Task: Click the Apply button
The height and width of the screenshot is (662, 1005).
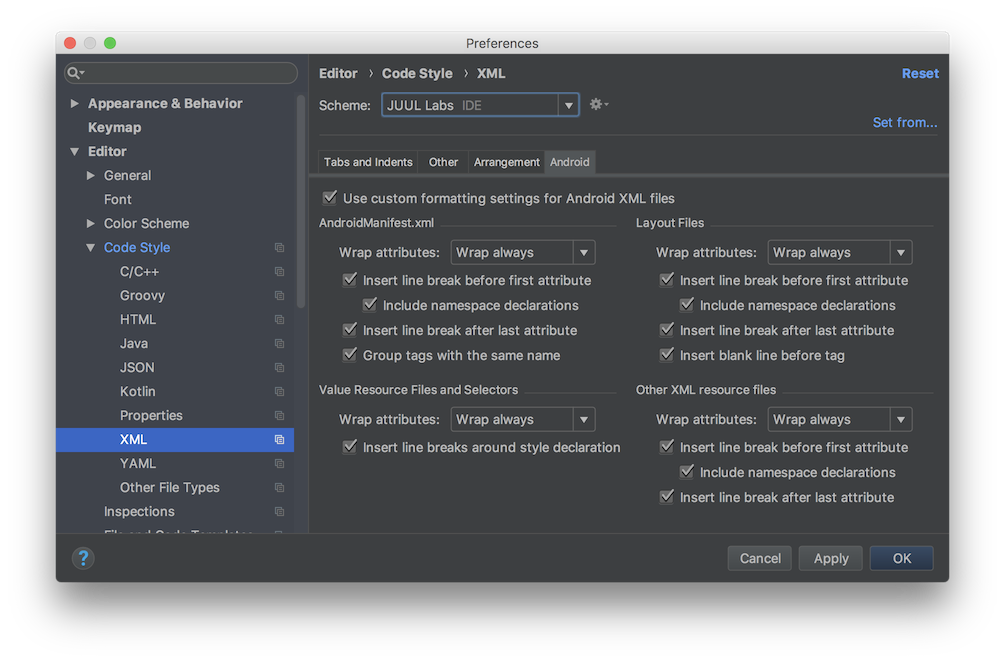Action: pyautogui.click(x=831, y=558)
